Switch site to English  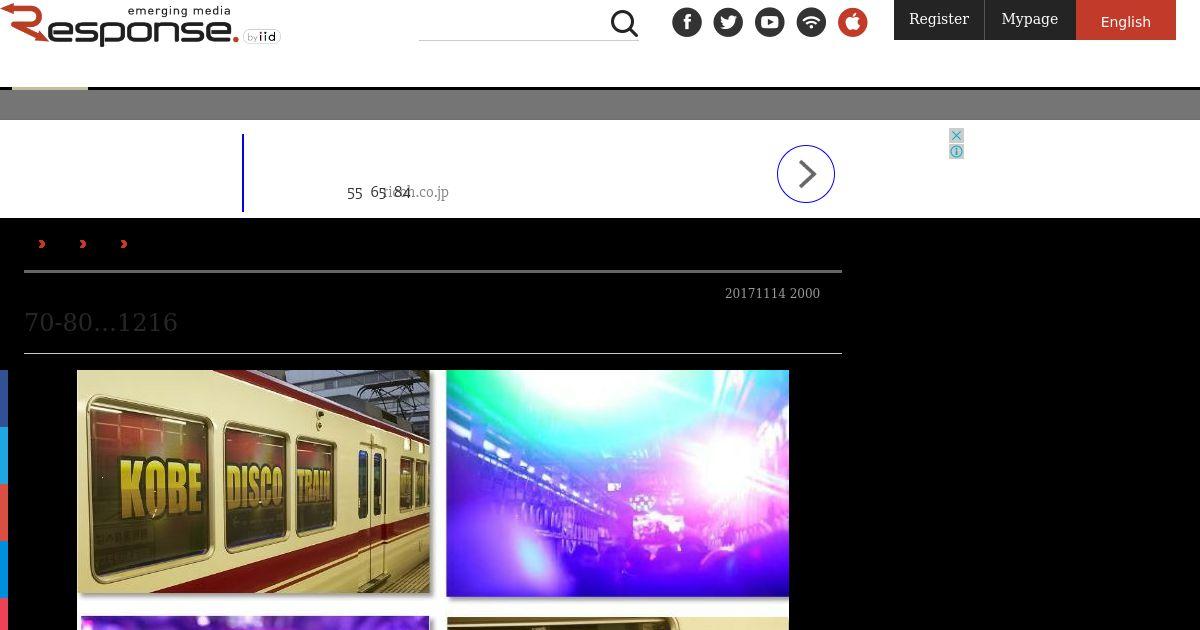pyautogui.click(x=1126, y=20)
